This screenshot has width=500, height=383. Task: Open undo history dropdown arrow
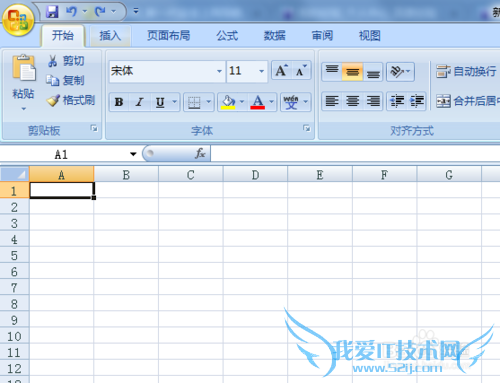pyautogui.click(x=85, y=12)
